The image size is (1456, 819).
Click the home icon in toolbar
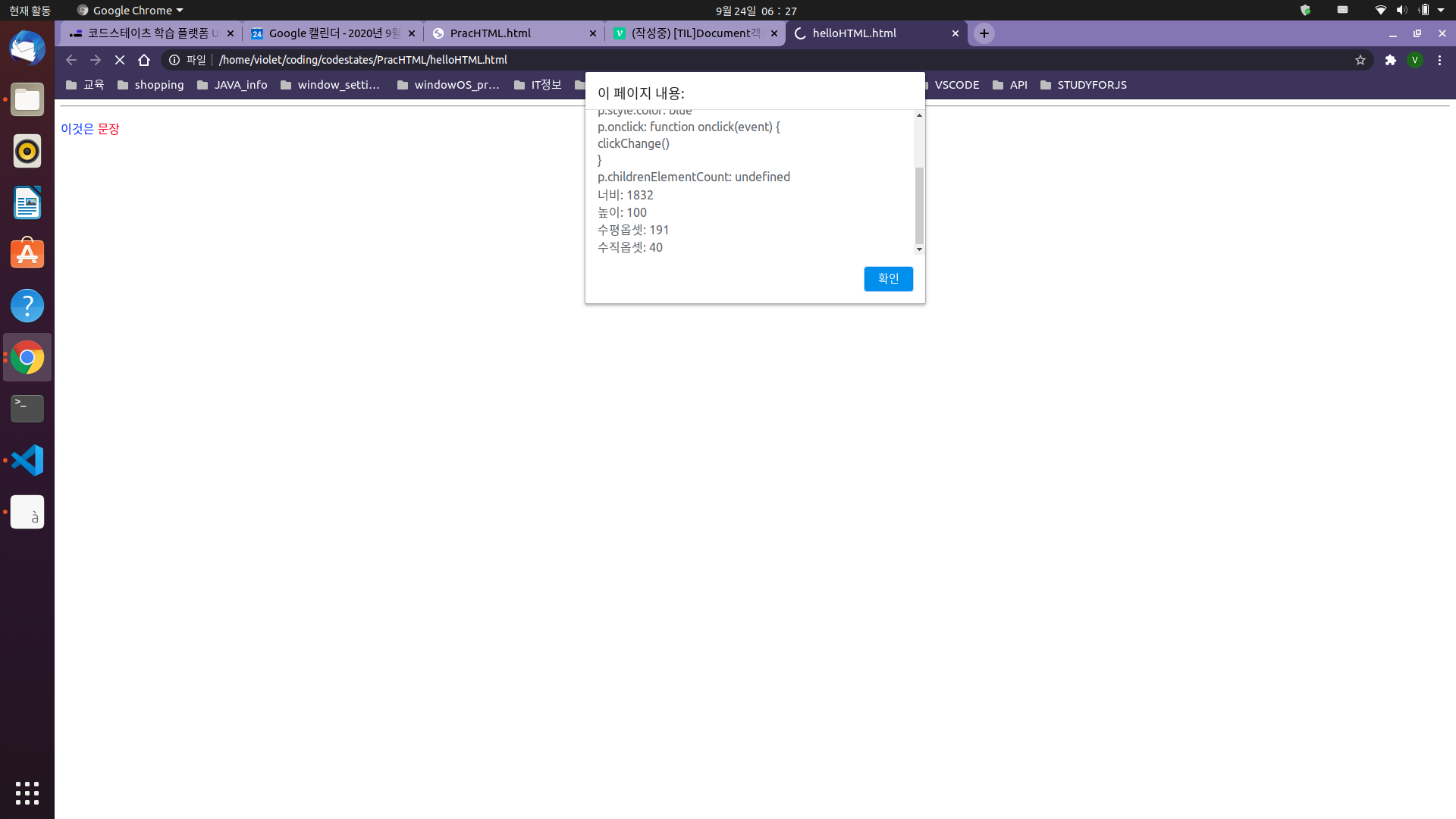click(x=144, y=60)
